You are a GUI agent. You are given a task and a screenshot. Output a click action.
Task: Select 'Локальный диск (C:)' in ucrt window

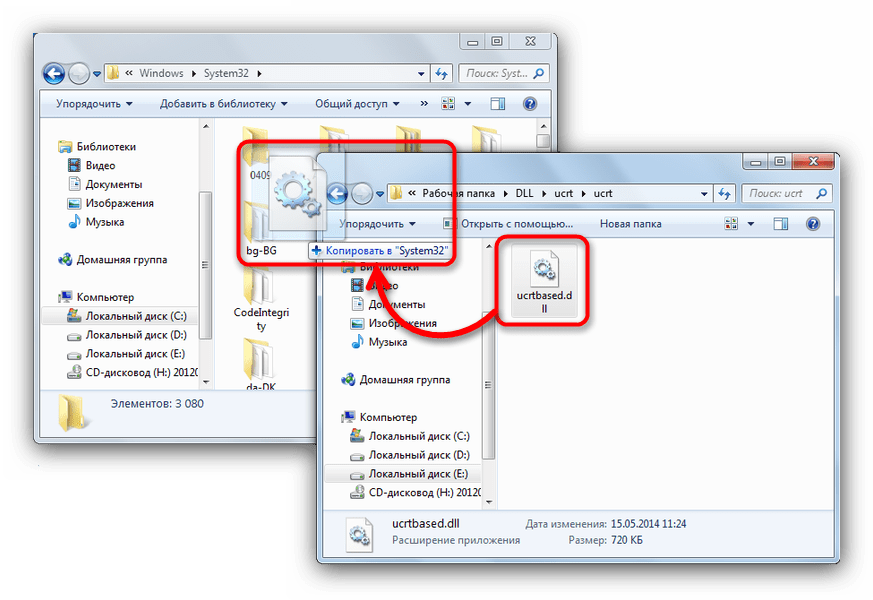pyautogui.click(x=410, y=436)
